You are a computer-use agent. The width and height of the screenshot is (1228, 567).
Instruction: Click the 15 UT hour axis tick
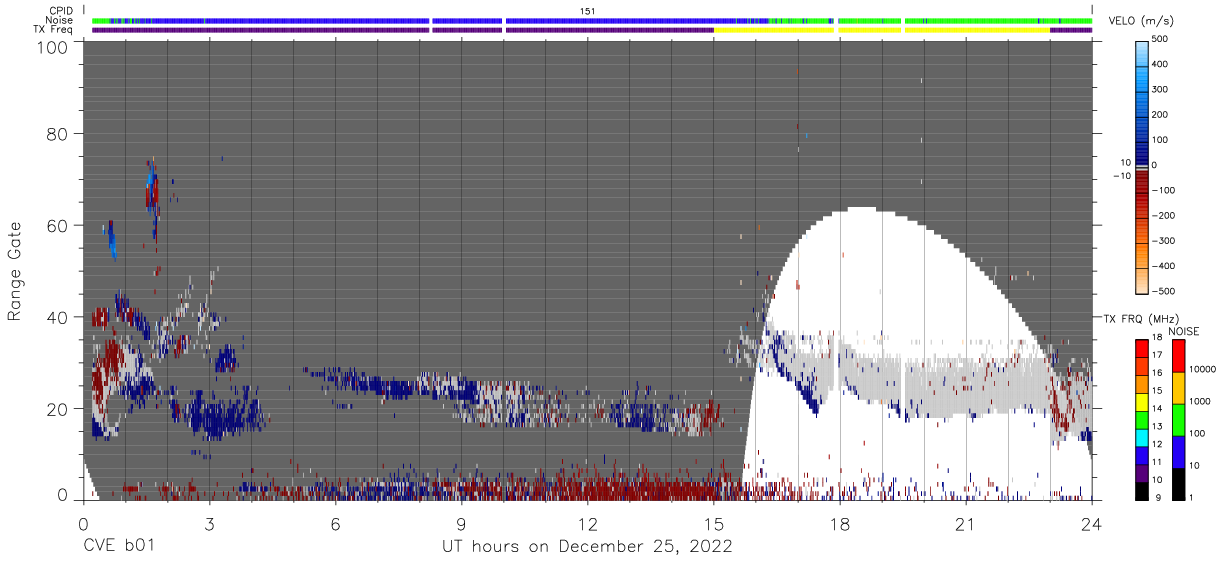(x=714, y=523)
